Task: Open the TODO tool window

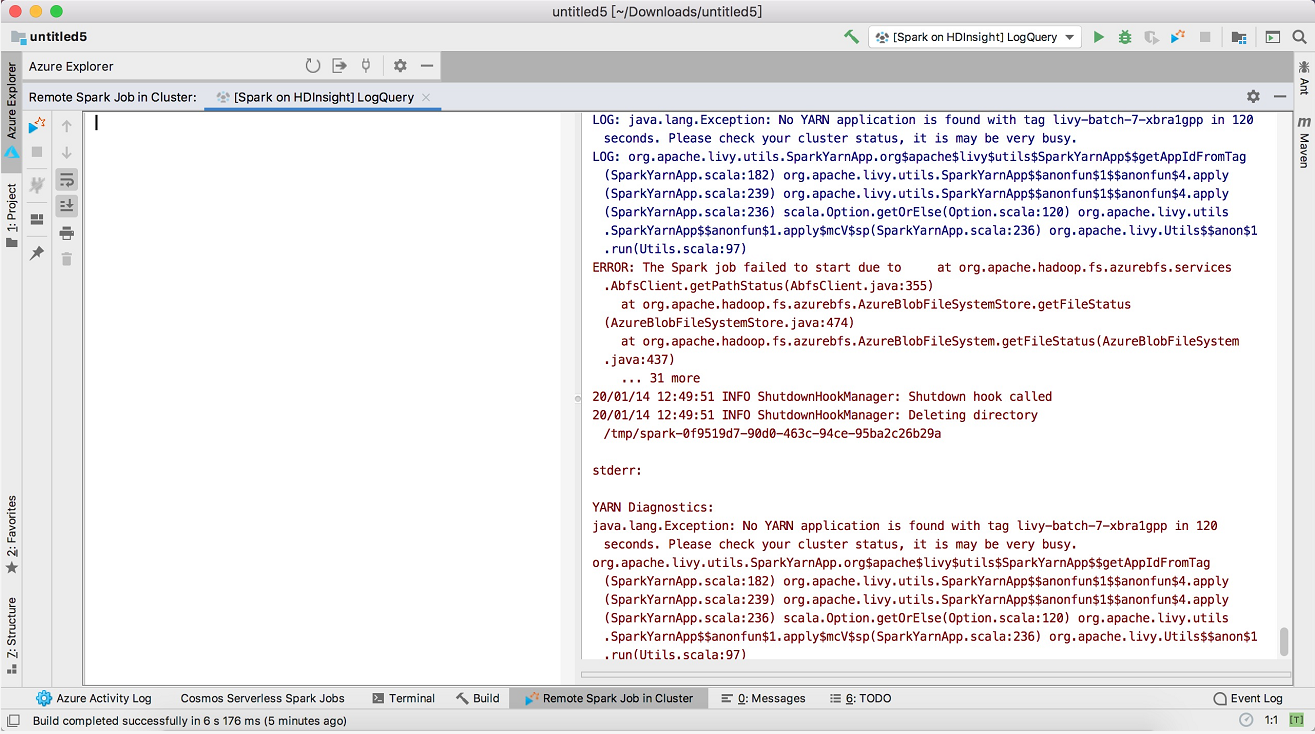Action: coord(860,698)
